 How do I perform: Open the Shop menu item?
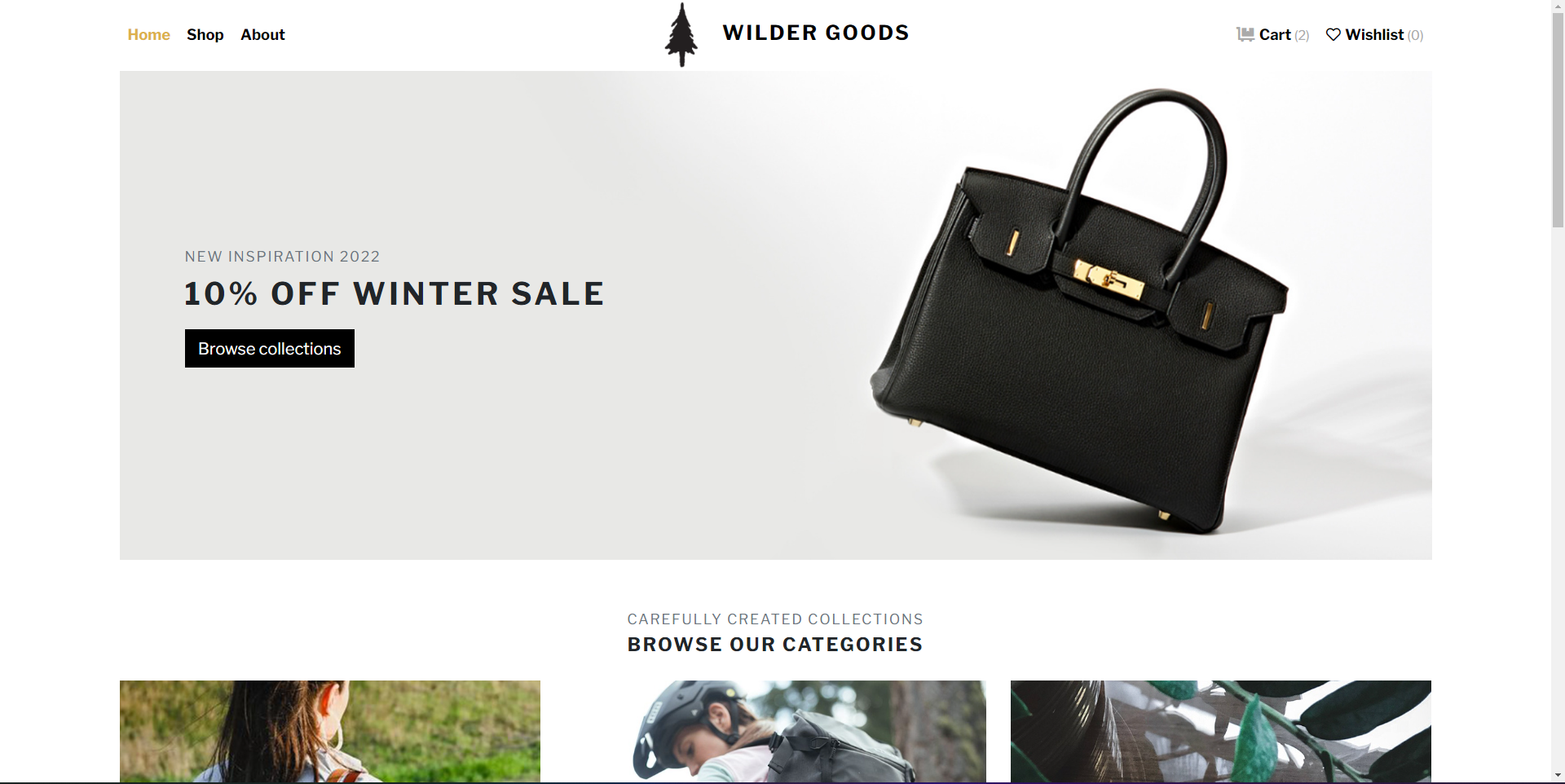pos(205,34)
